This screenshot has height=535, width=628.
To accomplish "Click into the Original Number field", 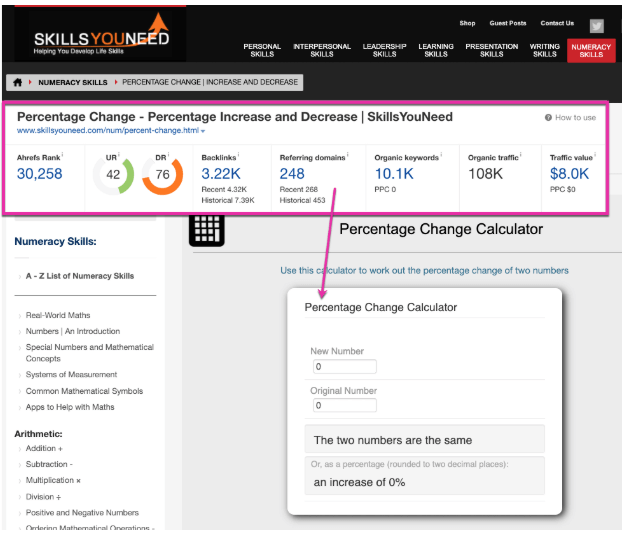I will (344, 406).
